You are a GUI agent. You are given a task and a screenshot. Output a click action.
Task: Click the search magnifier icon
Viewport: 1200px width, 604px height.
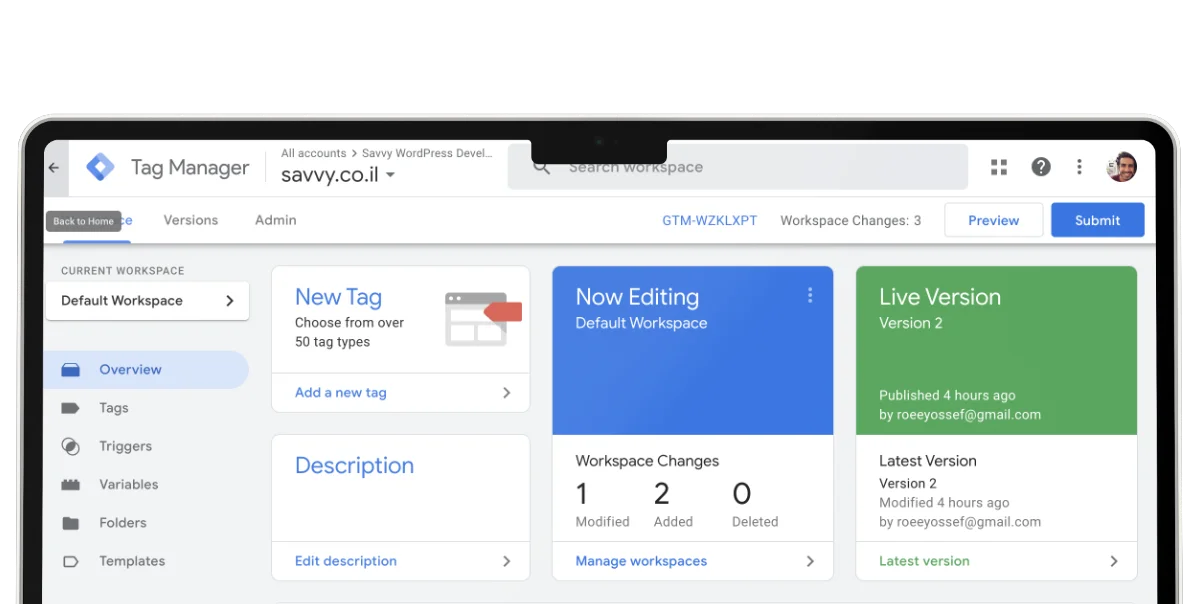pyautogui.click(x=541, y=168)
